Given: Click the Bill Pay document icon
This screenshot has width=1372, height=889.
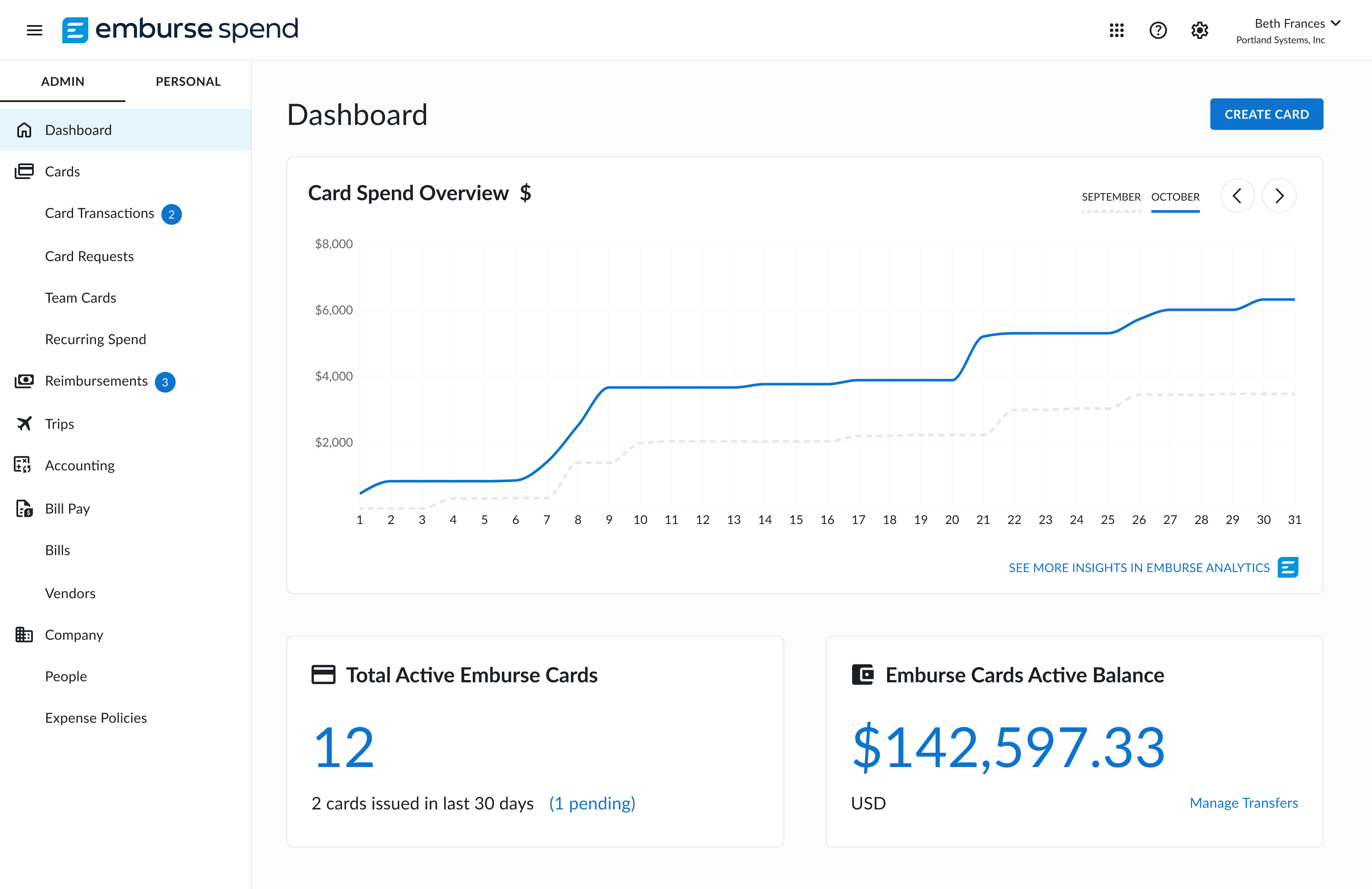Looking at the screenshot, I should click(24, 508).
